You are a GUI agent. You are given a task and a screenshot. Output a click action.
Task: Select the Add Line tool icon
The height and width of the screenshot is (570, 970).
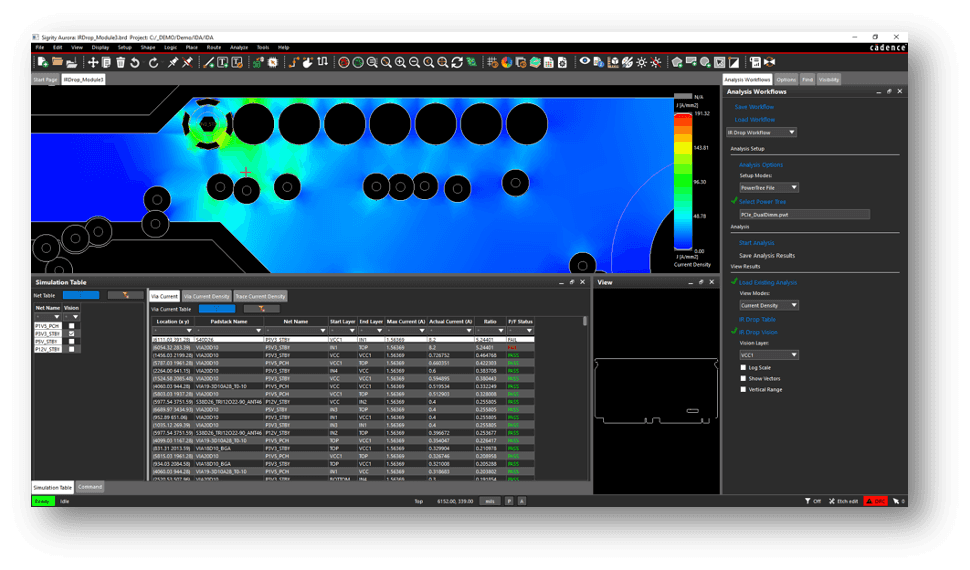tap(208, 63)
